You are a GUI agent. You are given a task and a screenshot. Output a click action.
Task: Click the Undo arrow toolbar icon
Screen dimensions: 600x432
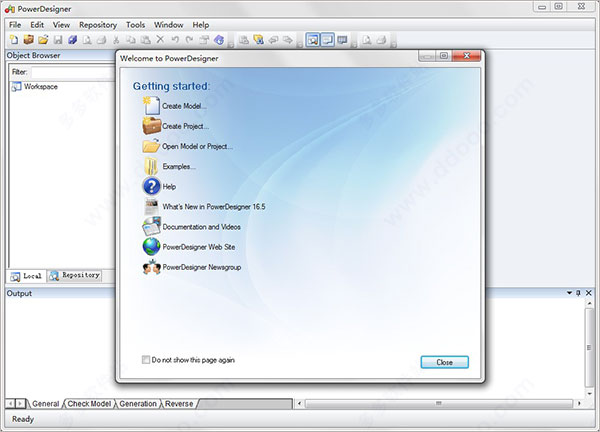[175, 39]
